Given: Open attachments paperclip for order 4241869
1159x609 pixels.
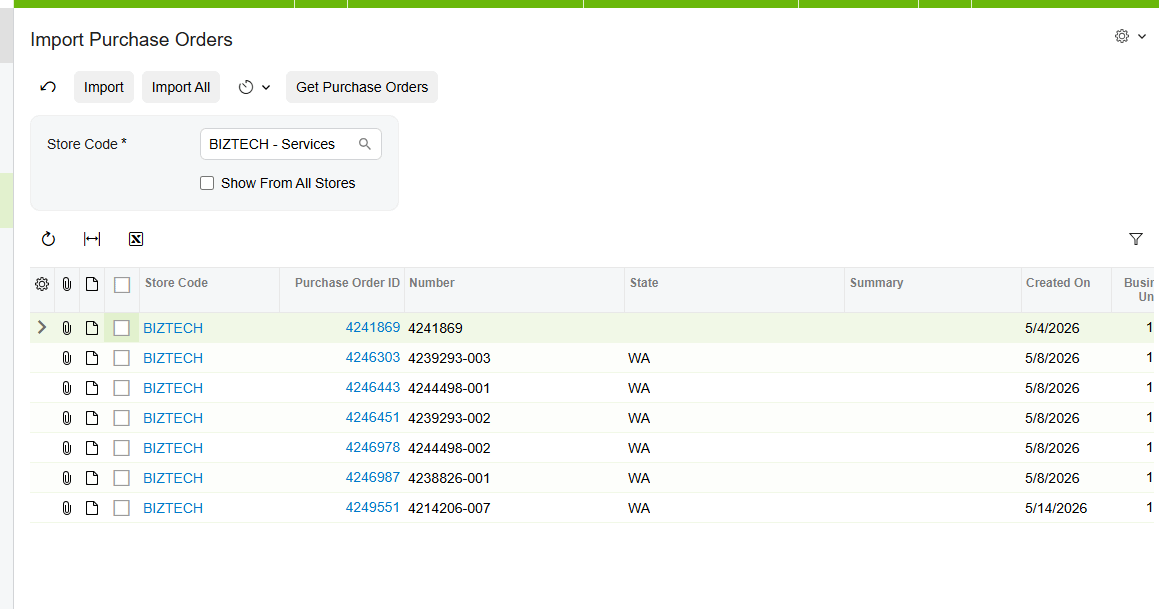Looking at the screenshot, I should (x=67, y=328).
